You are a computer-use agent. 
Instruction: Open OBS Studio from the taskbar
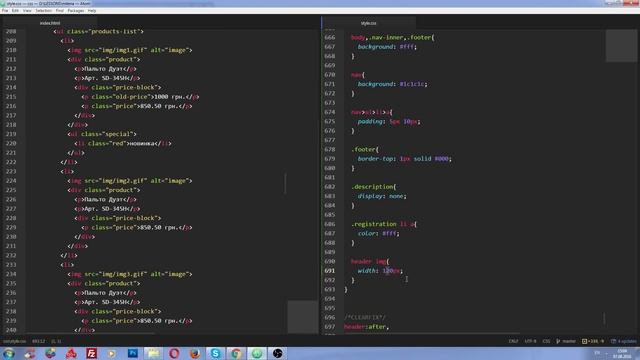(x=278, y=353)
